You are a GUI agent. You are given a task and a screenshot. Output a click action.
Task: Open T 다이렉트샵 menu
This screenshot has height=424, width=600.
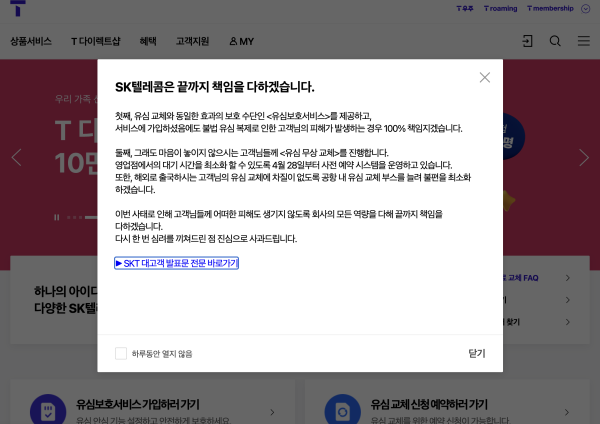click(x=96, y=41)
